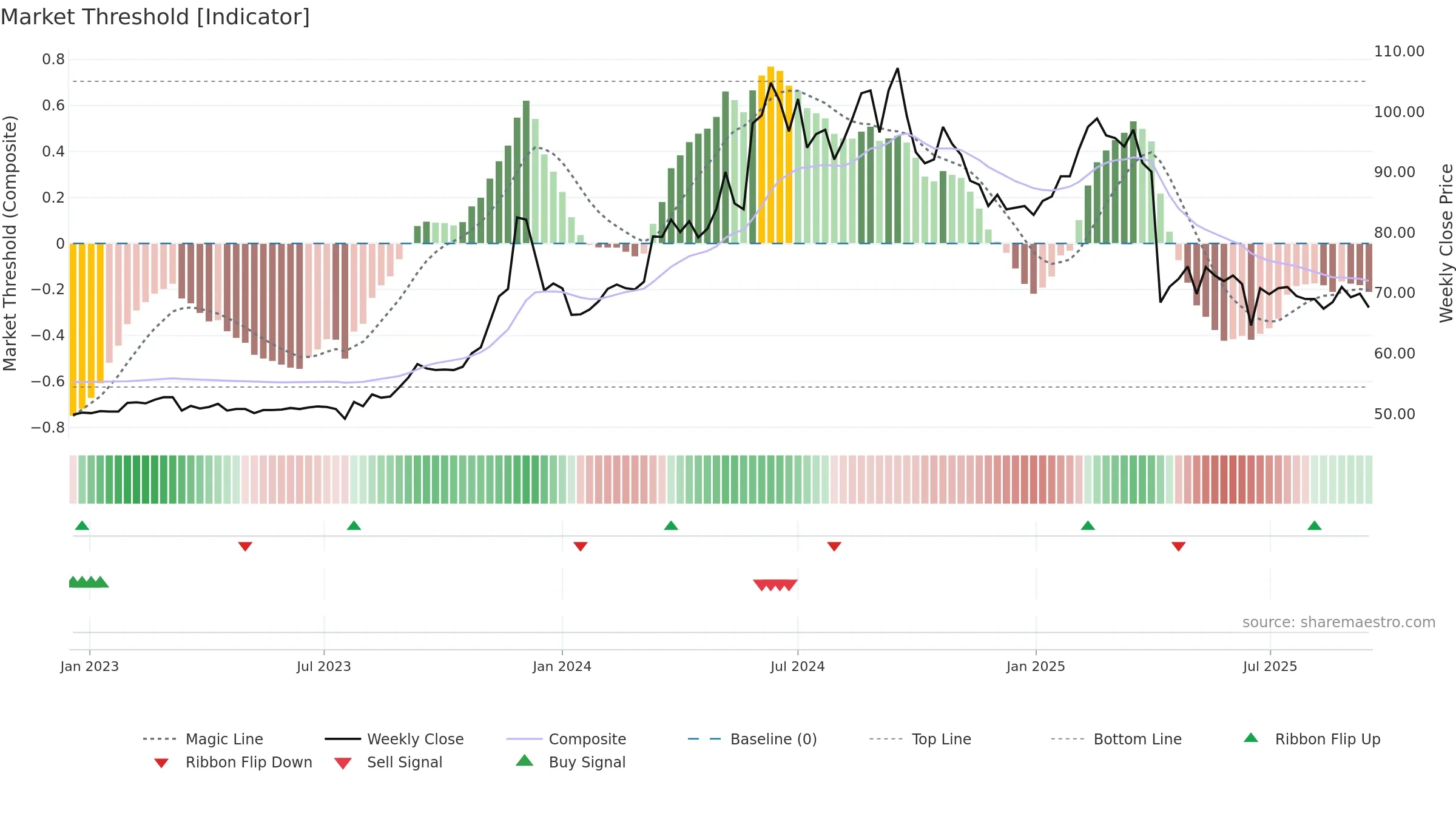Click the 0.8 left axis label
This screenshot has width=1456, height=819.
(x=53, y=59)
